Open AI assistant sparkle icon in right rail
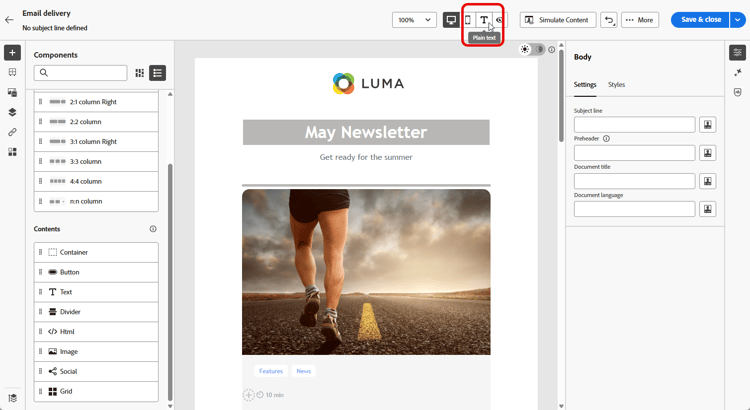Screen dimensions: 750x410 [738, 72]
